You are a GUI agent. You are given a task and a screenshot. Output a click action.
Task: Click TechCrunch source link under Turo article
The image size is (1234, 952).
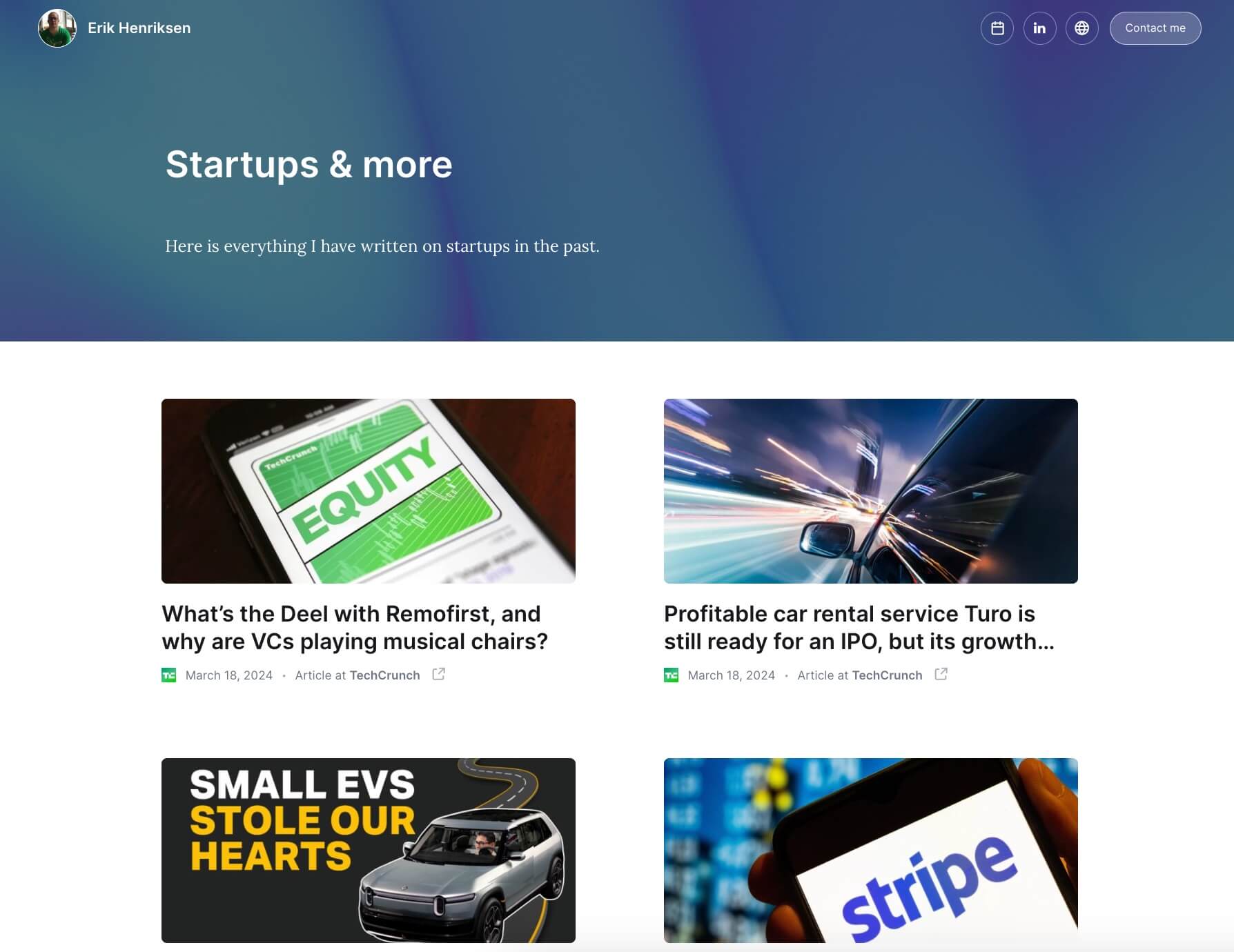click(887, 675)
